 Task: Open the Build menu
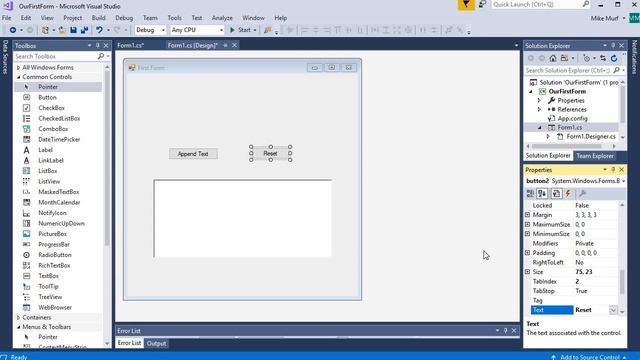point(98,18)
